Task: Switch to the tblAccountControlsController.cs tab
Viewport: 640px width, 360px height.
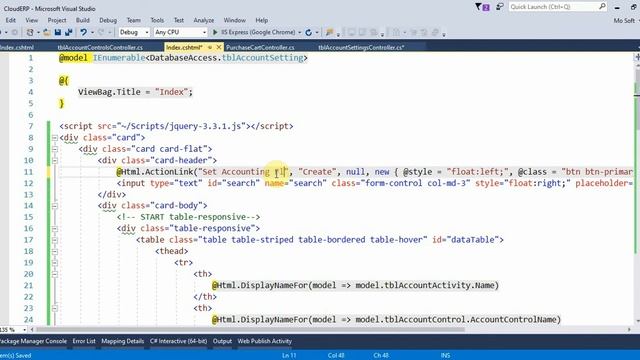Action: point(100,47)
